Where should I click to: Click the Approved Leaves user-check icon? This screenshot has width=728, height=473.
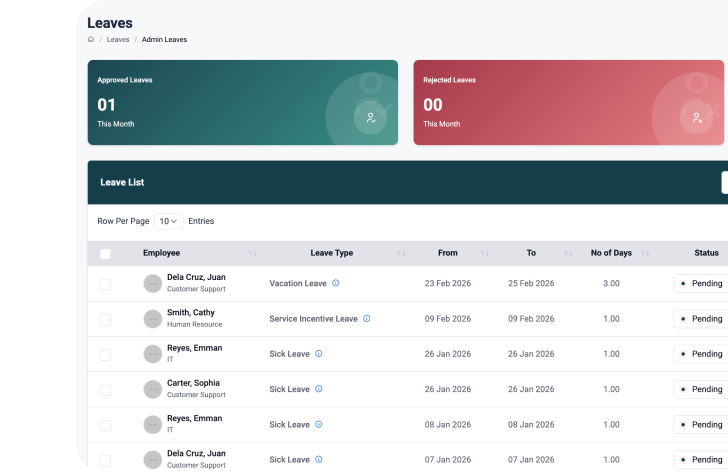point(370,117)
